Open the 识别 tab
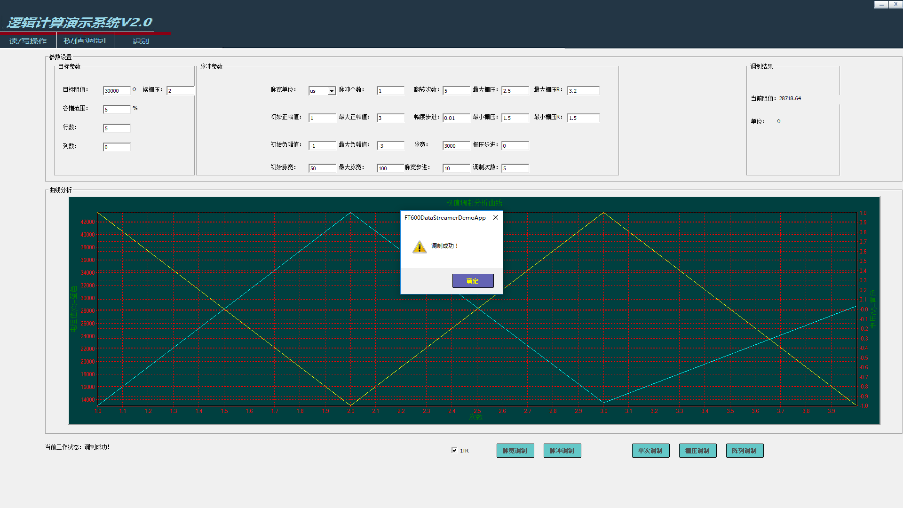 (141, 41)
